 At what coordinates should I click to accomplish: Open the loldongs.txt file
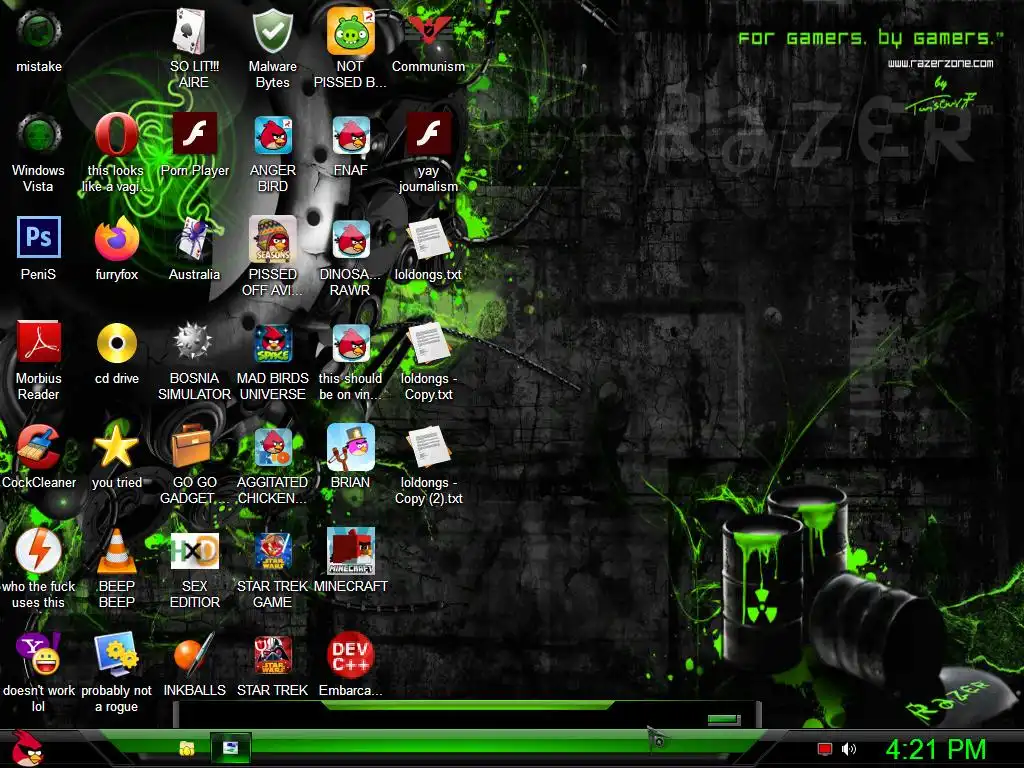(x=428, y=249)
